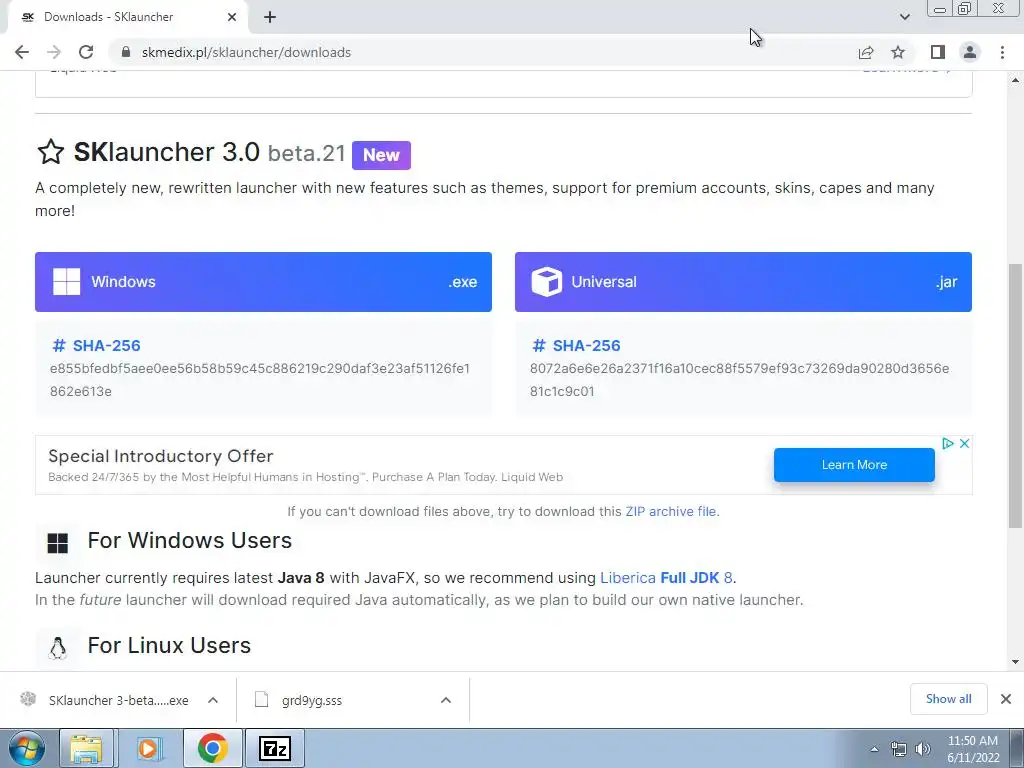The image size is (1024, 768).
Task: Open the taskbar clock and date
Action: pyautogui.click(x=973, y=749)
